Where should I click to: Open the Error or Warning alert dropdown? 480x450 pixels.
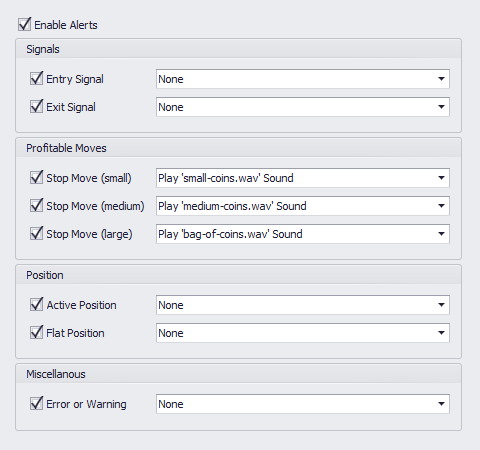coord(303,404)
